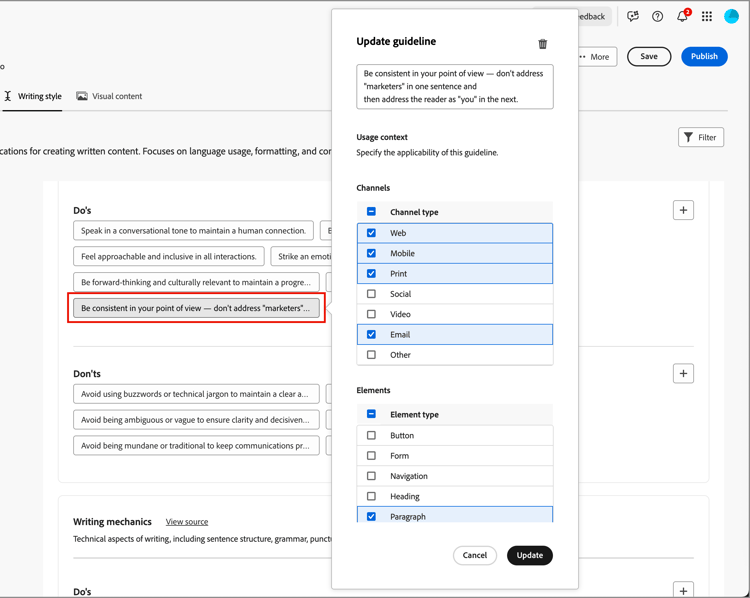Select 'Be forward-thinking and culturally relevant' guideline
This screenshot has width=750, height=598.
pyautogui.click(x=196, y=282)
